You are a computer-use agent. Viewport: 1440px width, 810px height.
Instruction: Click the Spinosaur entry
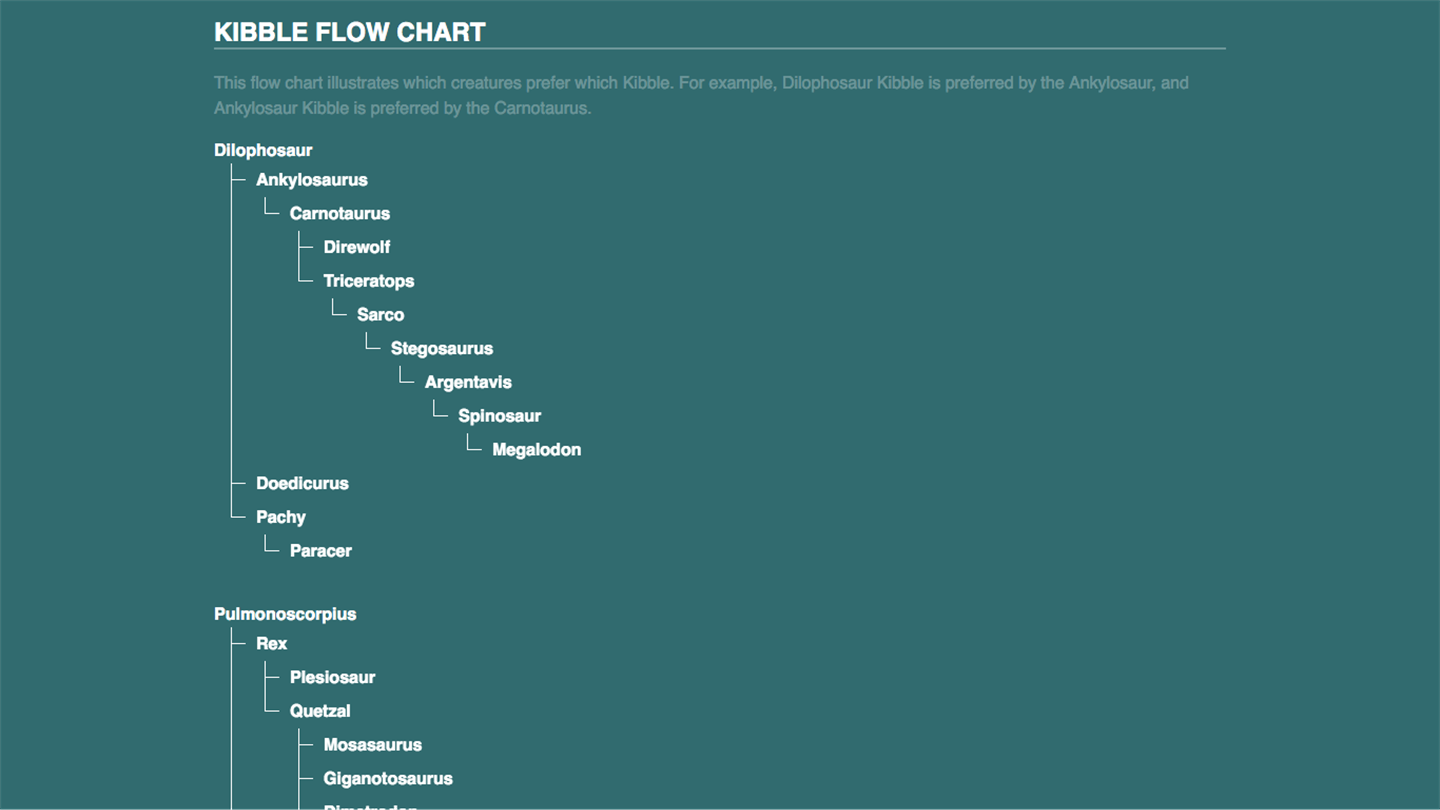499,416
